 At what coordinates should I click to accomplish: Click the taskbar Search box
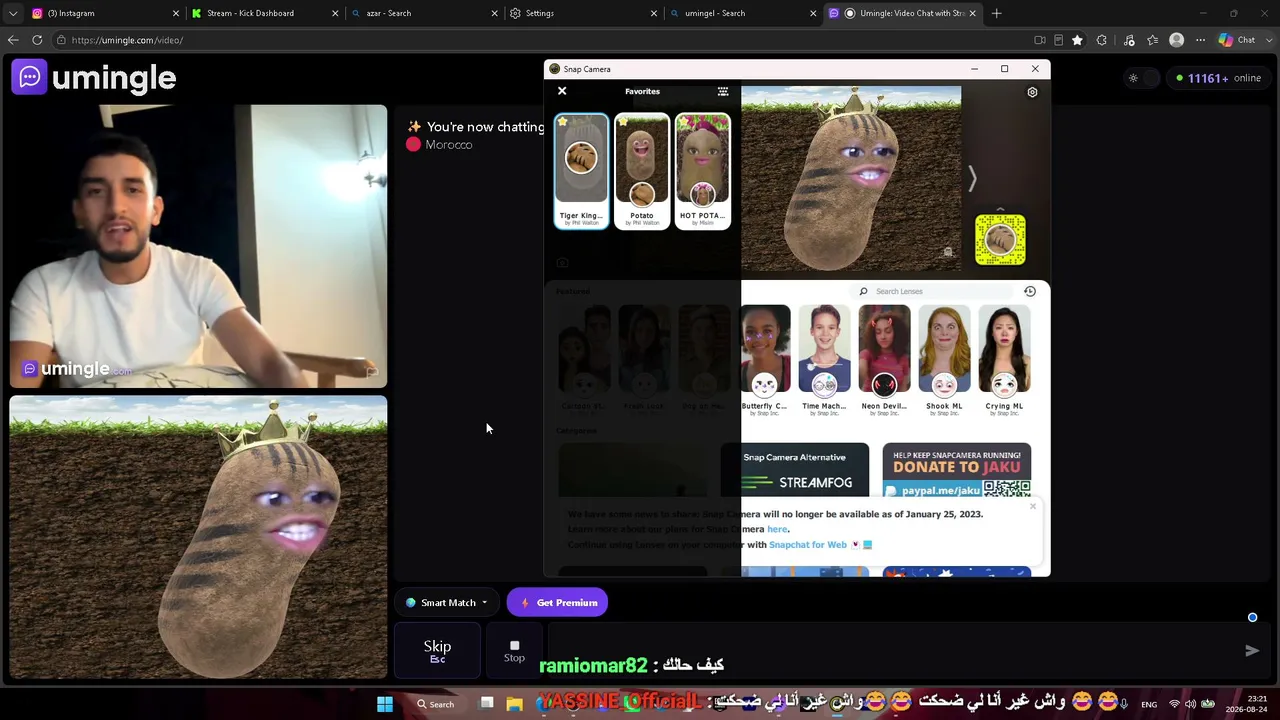coord(436,704)
